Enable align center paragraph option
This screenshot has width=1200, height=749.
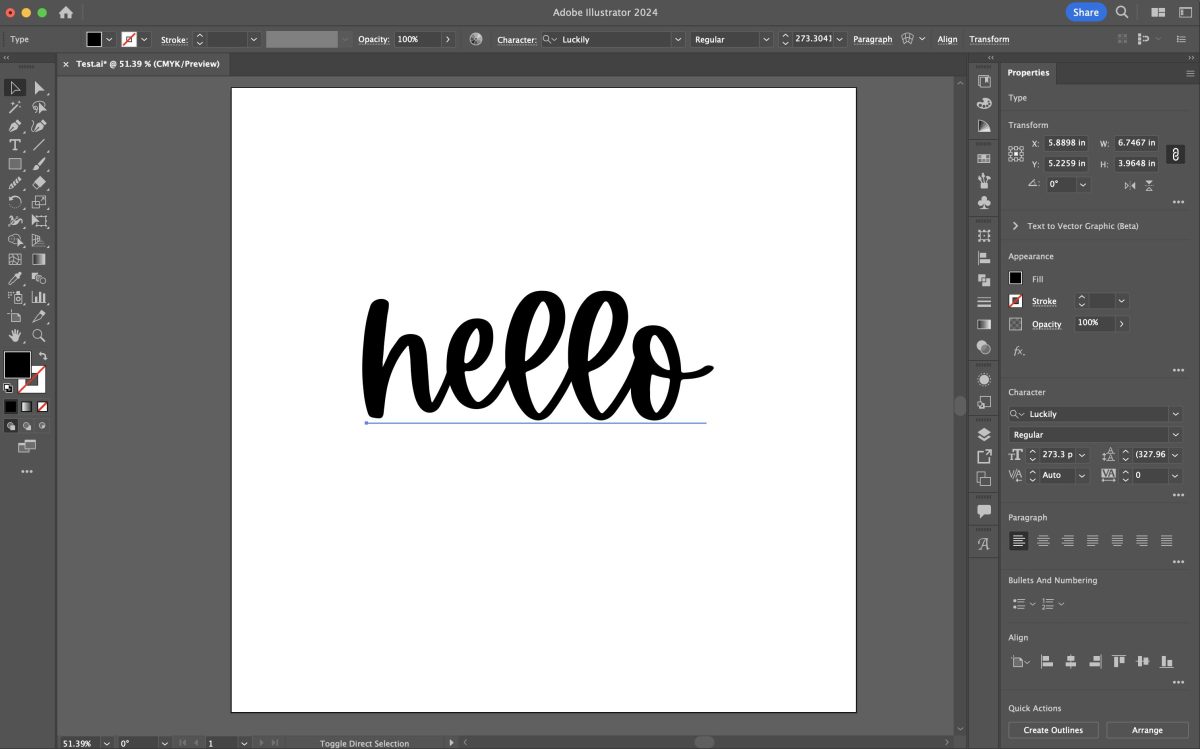(x=1043, y=541)
